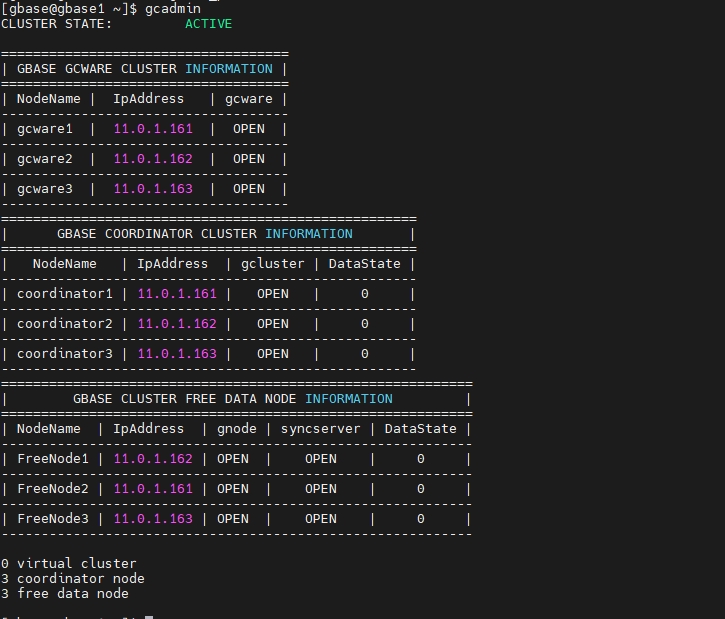725x619 pixels.
Task: Click the '3 coordinator node' summary line
Action: click(73, 579)
